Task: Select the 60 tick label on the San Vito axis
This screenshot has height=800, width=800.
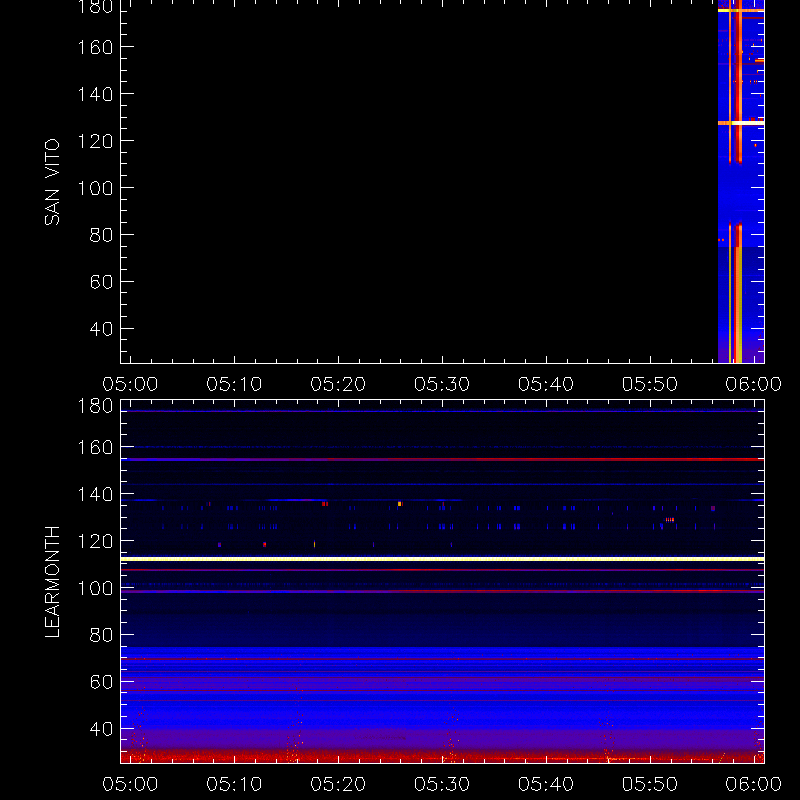Action: (101, 282)
